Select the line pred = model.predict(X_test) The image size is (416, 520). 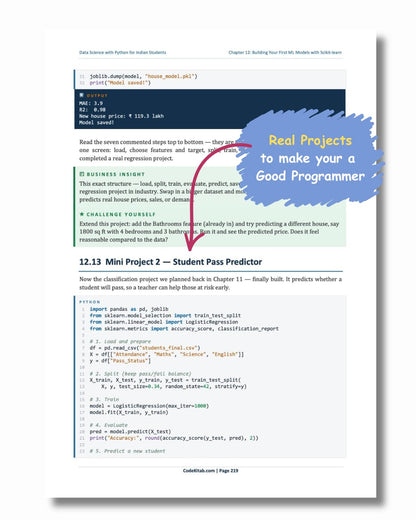click(130, 432)
